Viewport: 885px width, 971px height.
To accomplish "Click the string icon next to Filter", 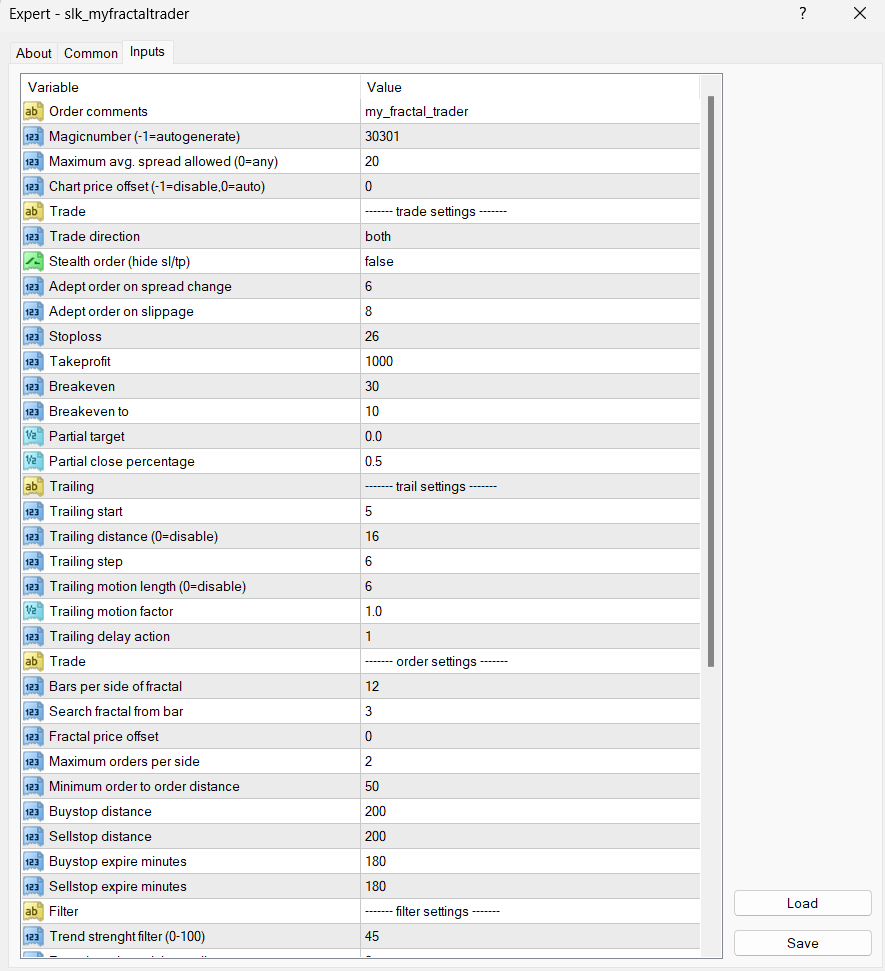I will point(33,912).
